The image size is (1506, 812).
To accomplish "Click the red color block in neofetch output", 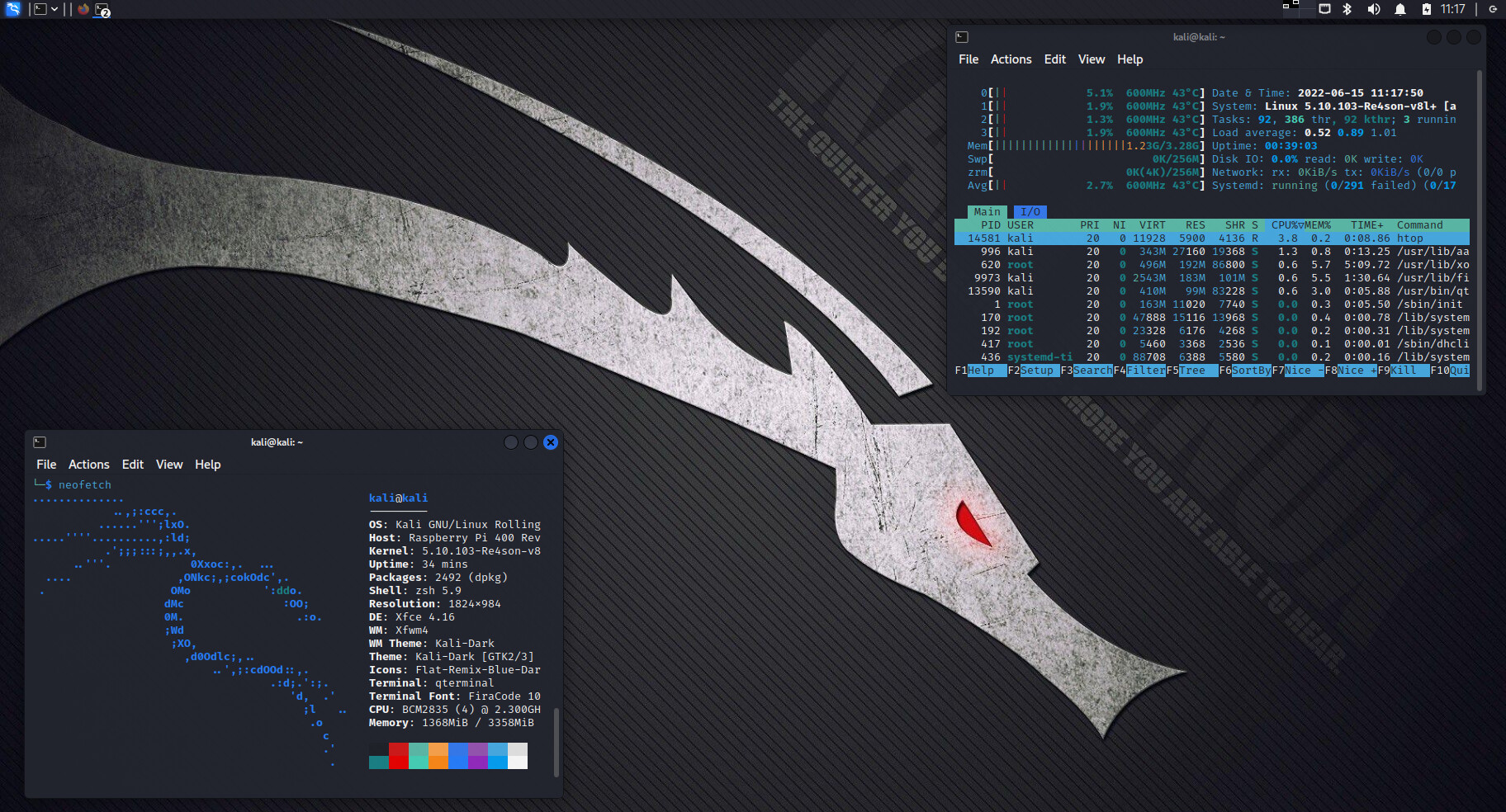I will click(x=399, y=756).
